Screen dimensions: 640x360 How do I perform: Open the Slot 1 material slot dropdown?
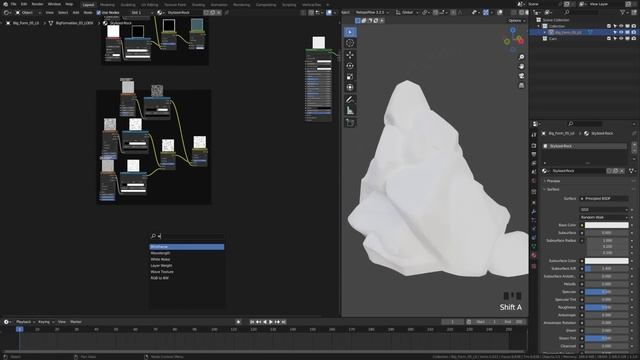141,13
